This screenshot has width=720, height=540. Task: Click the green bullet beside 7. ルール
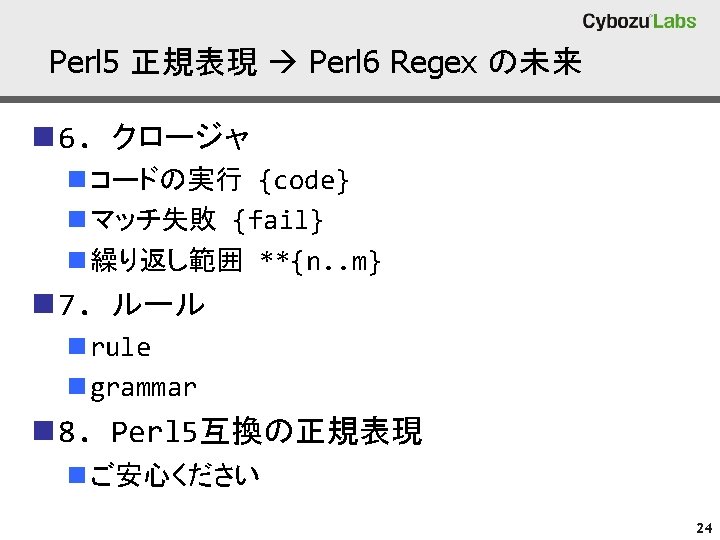[x=42, y=303]
